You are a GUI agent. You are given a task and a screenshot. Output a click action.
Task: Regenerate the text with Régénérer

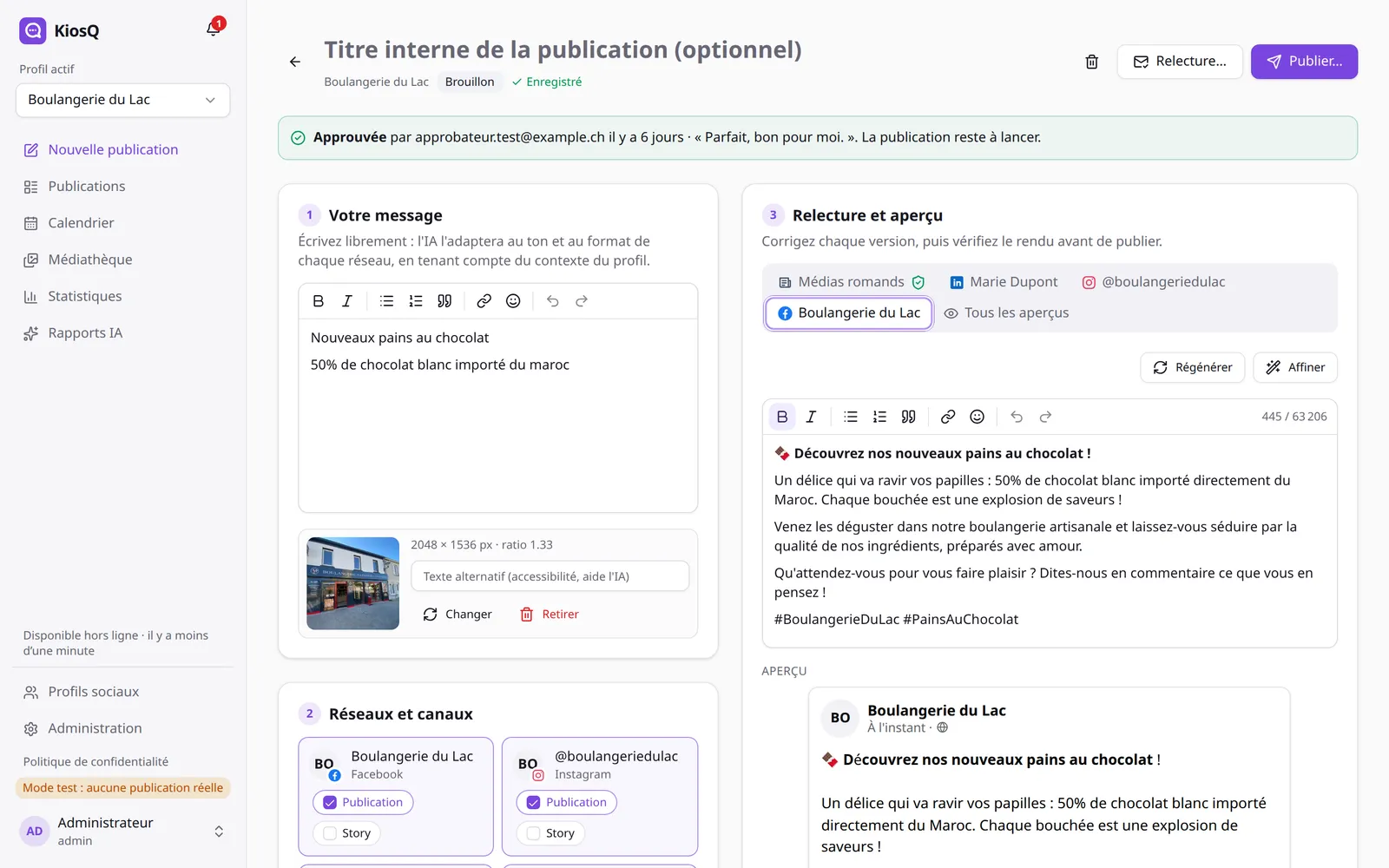click(1193, 367)
